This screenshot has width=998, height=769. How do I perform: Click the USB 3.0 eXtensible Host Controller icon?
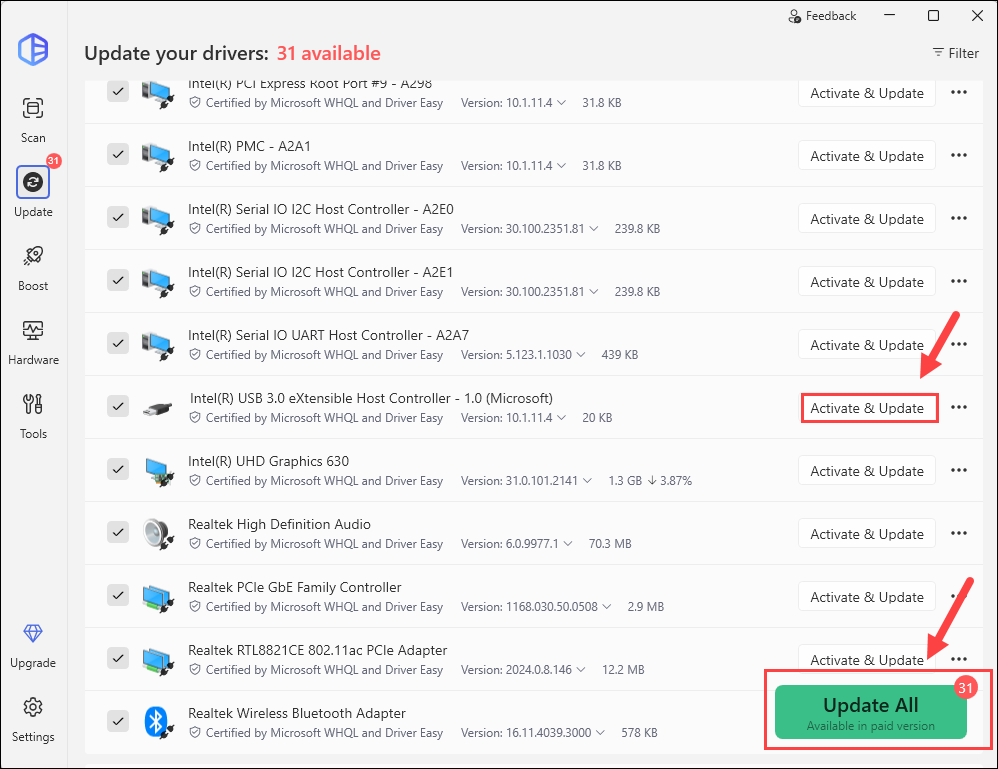[158, 408]
